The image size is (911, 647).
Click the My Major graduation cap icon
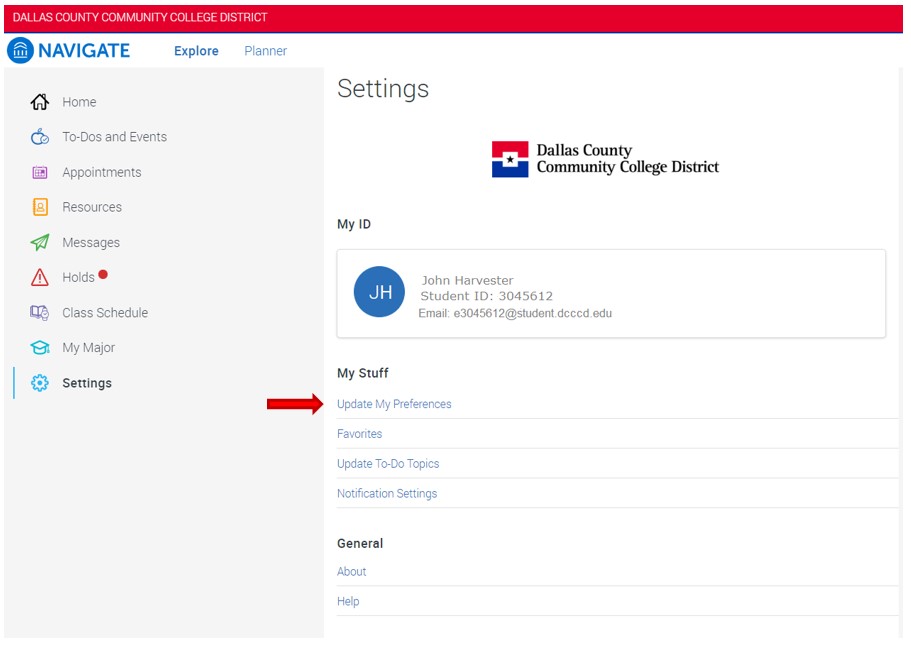tap(40, 347)
